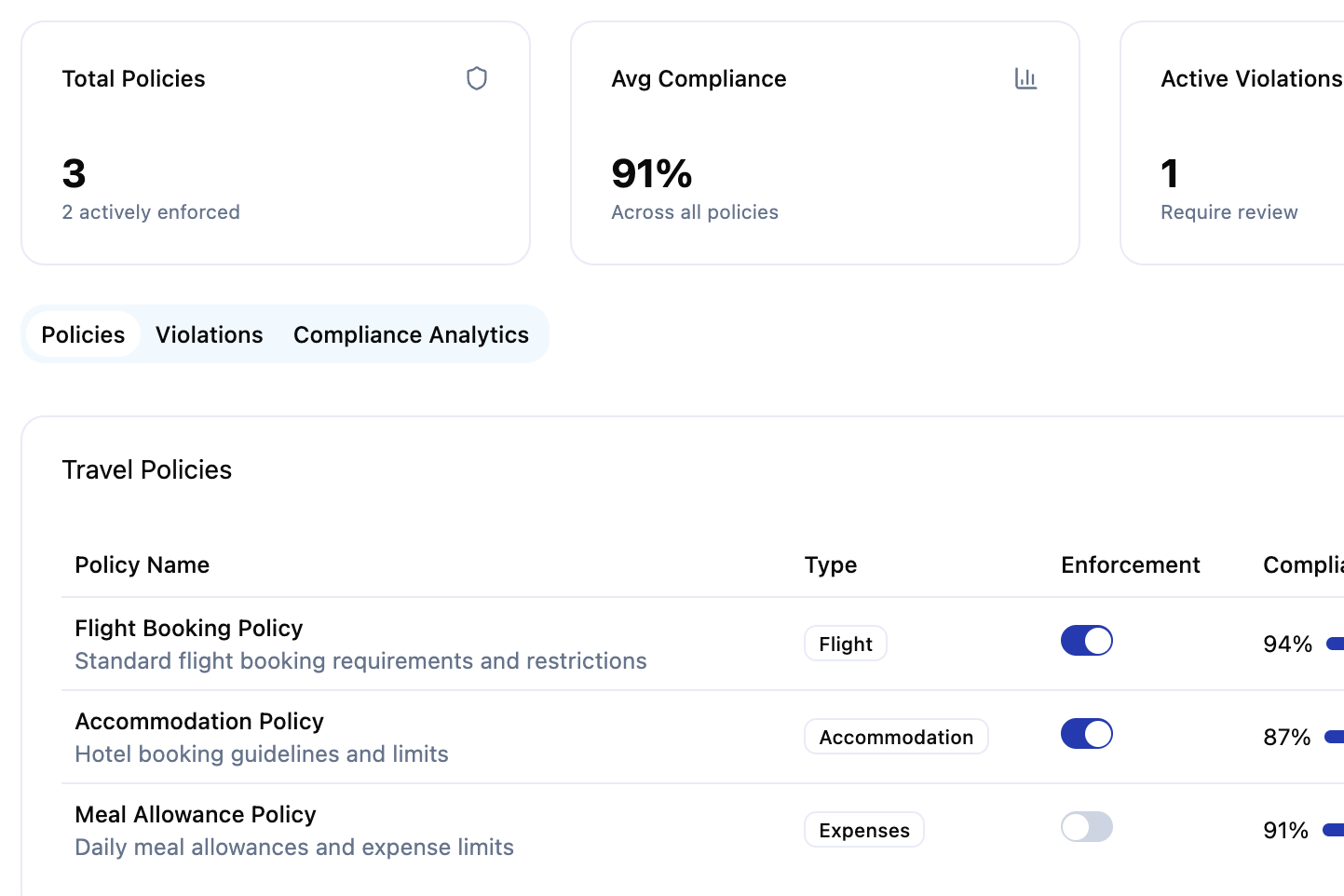Image resolution: width=1344 pixels, height=896 pixels.
Task: Click the 91% value in Meal Allowance row
Action: coord(1286,831)
